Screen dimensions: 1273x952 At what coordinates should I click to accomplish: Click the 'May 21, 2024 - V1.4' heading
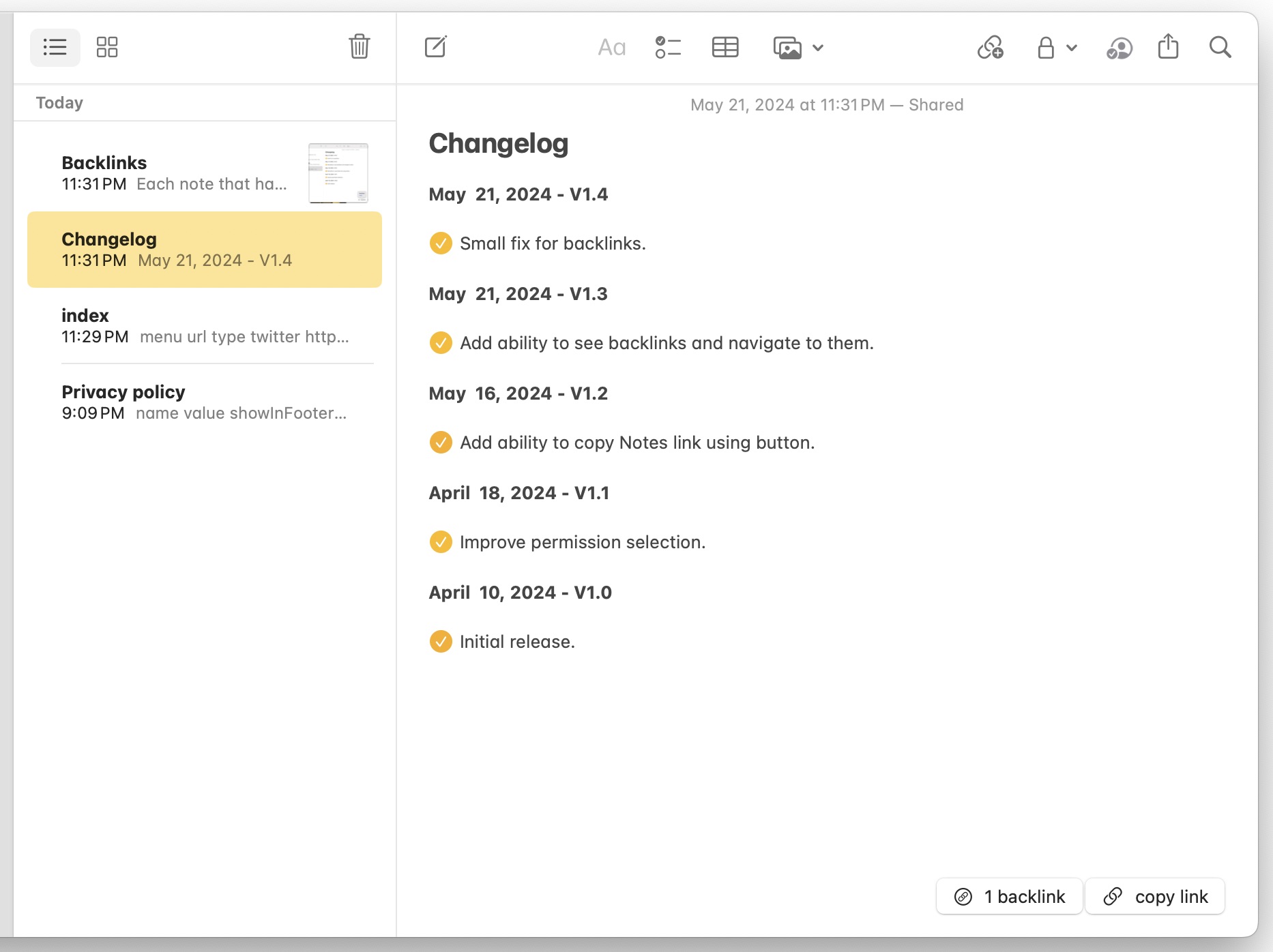pyautogui.click(x=518, y=194)
